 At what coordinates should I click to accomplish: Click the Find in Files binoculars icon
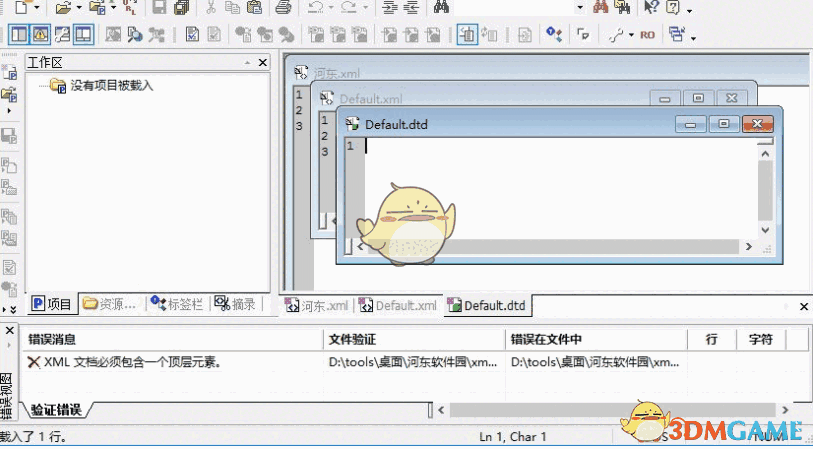622,7
